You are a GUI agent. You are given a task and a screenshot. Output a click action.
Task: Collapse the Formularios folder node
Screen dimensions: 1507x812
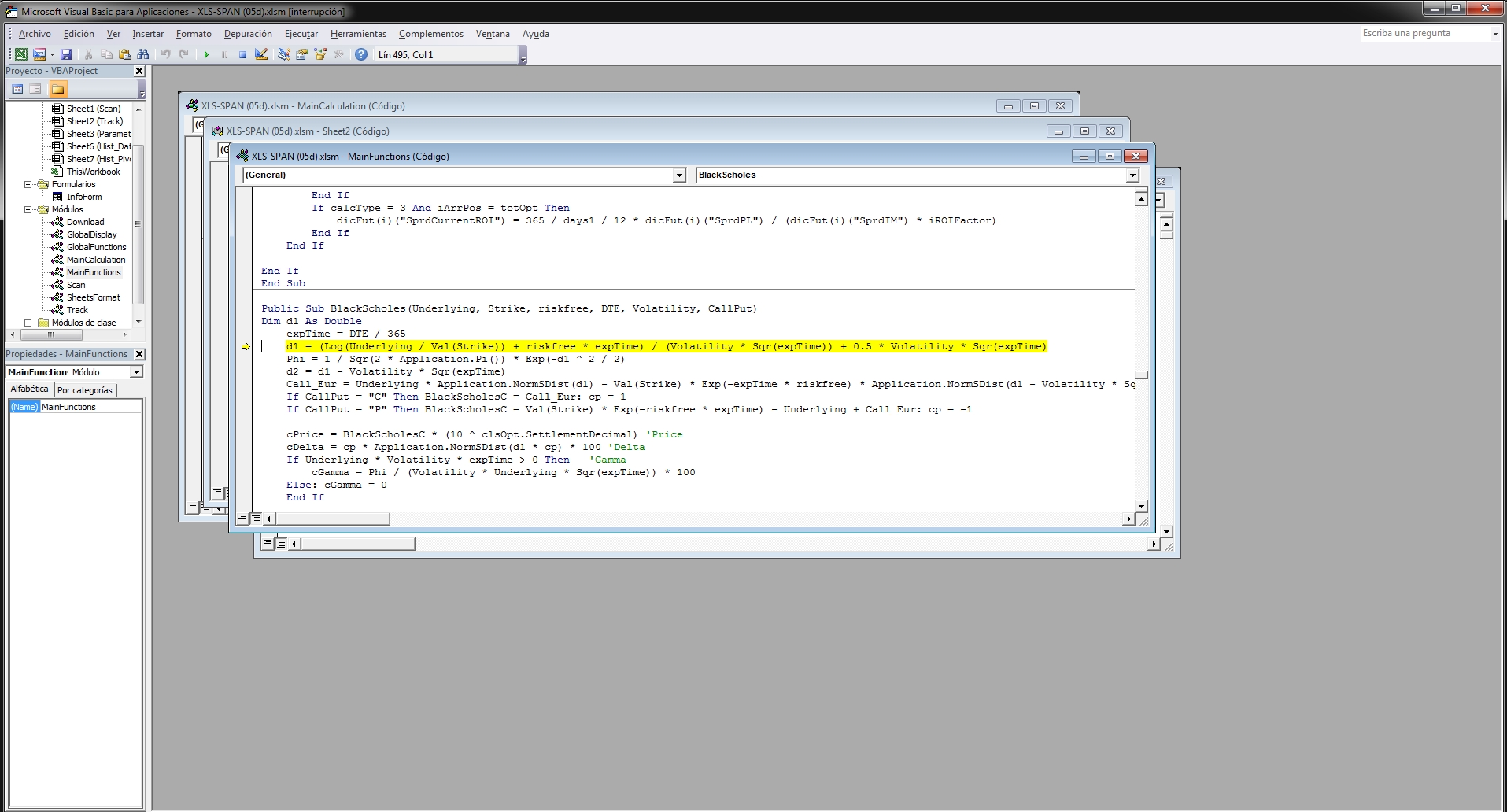(x=28, y=184)
